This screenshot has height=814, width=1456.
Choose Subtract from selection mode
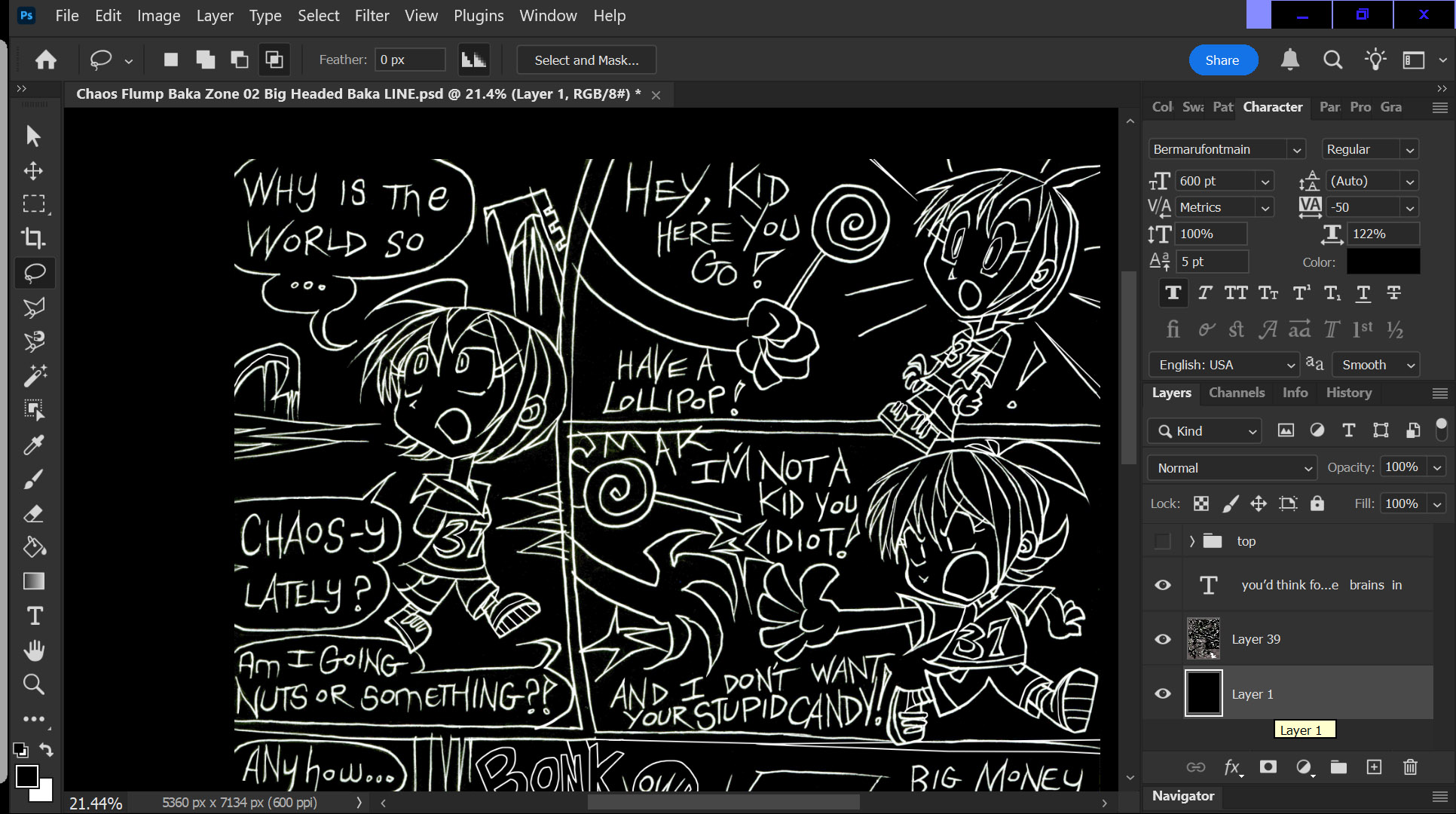tap(240, 60)
